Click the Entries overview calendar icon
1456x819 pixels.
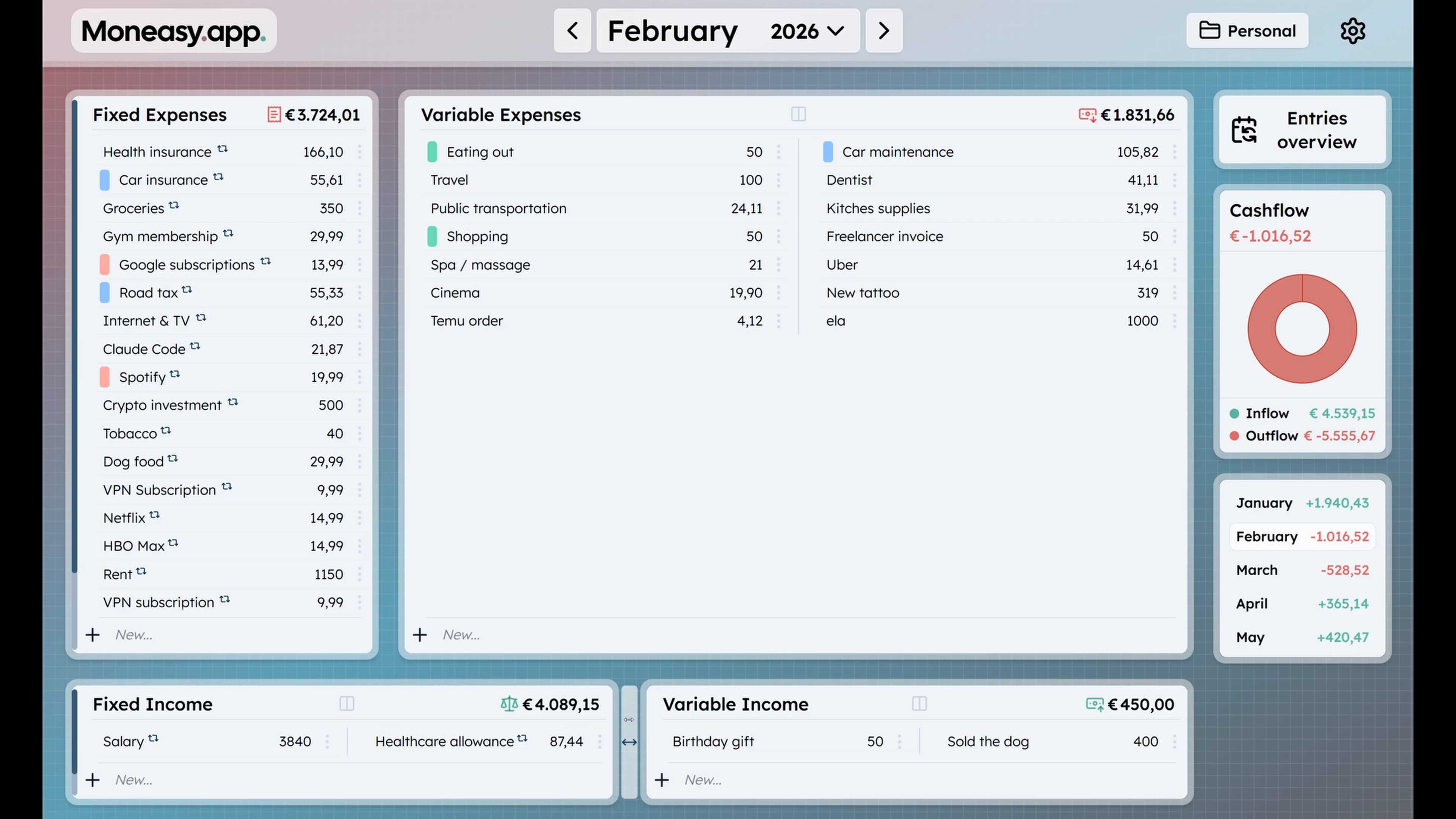(x=1244, y=130)
